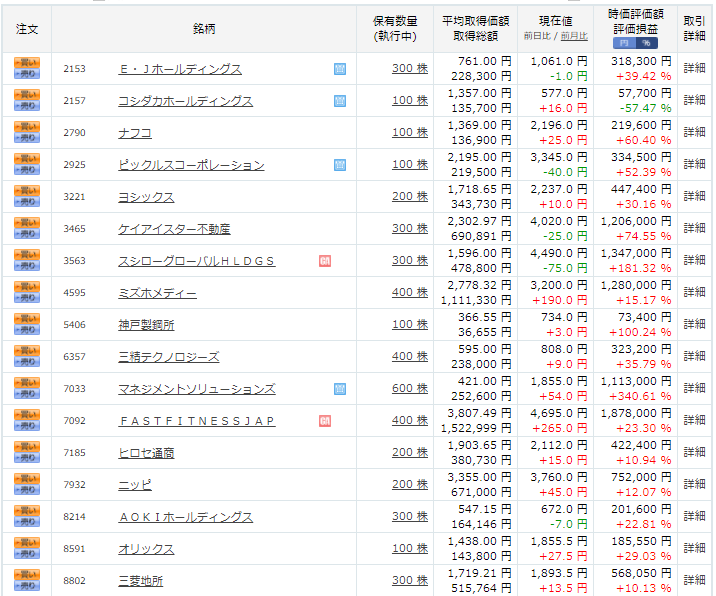
Task: Click the 買い buy button for スシローグローバルHLDGS
Action: [x=27, y=254]
